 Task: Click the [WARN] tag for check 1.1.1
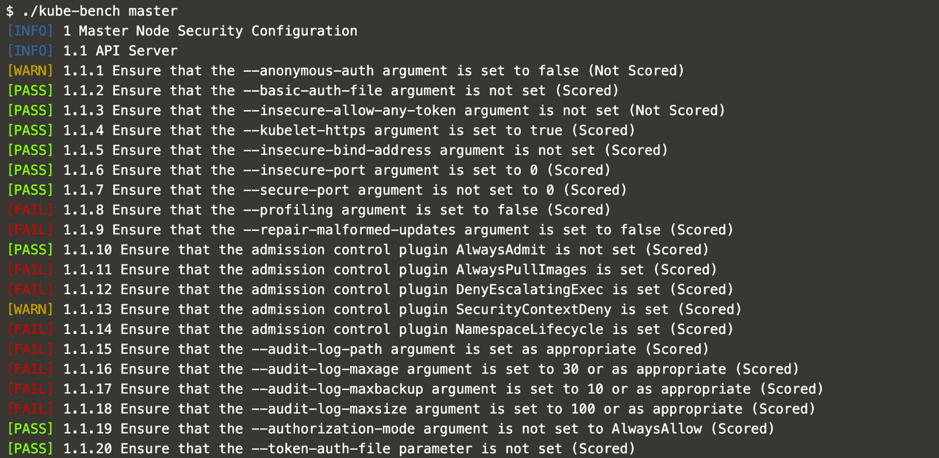pos(30,71)
